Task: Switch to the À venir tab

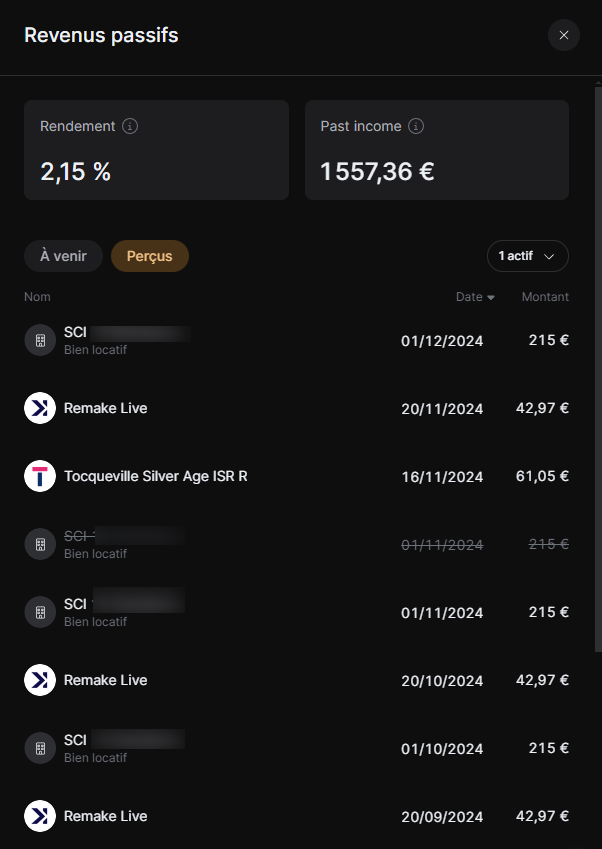Action: click(x=63, y=256)
